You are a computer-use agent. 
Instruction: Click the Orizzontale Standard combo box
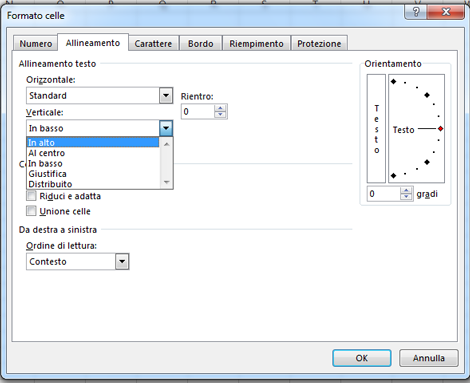[x=99, y=96]
